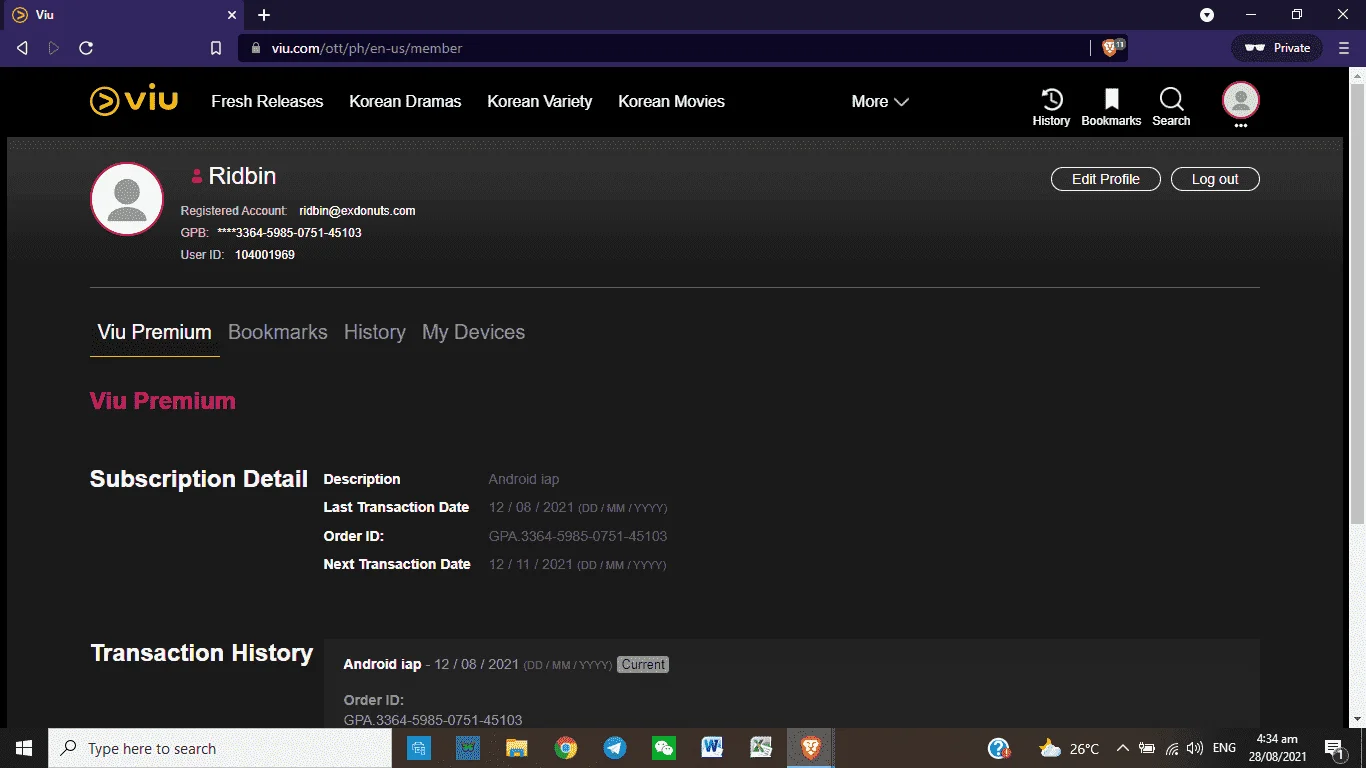The height and width of the screenshot is (768, 1366).
Task: Open Microsoft Excel from taskbar
Action: point(761,748)
